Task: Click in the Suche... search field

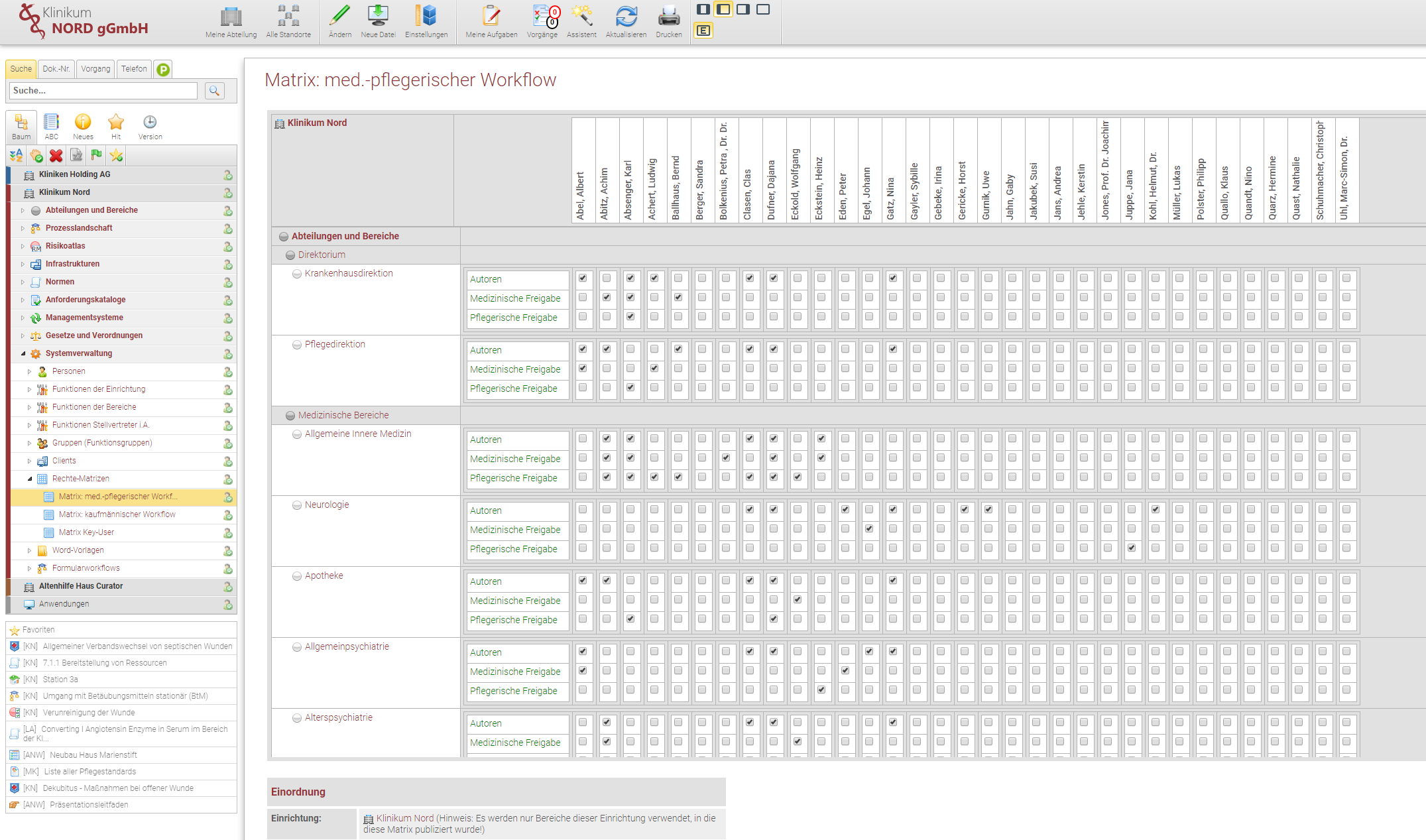Action: pyautogui.click(x=103, y=91)
